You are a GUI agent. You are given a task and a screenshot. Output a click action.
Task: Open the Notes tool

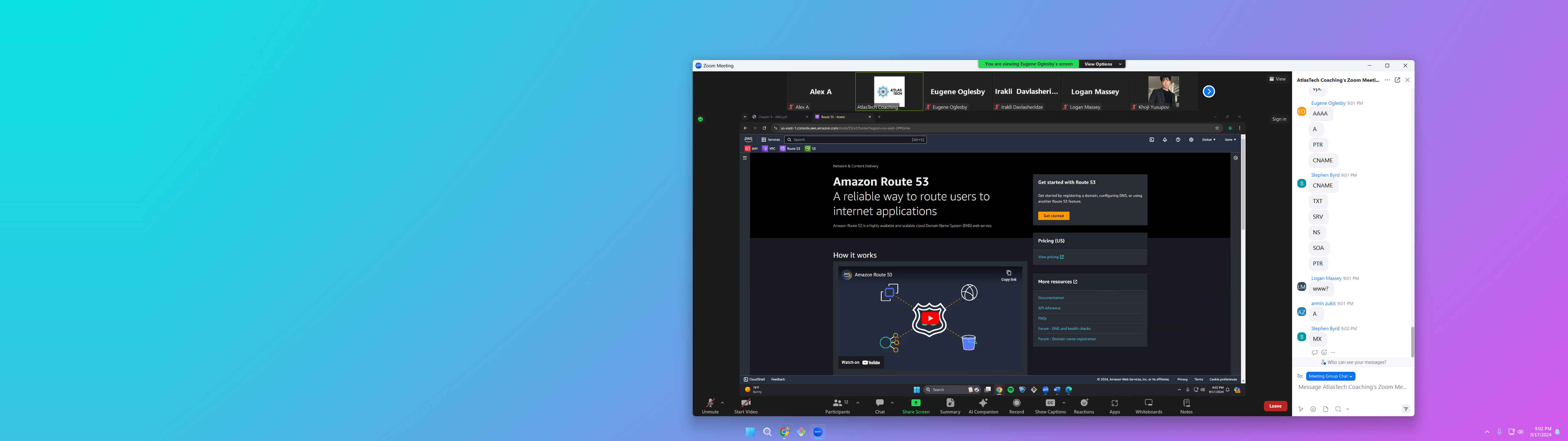click(1186, 403)
